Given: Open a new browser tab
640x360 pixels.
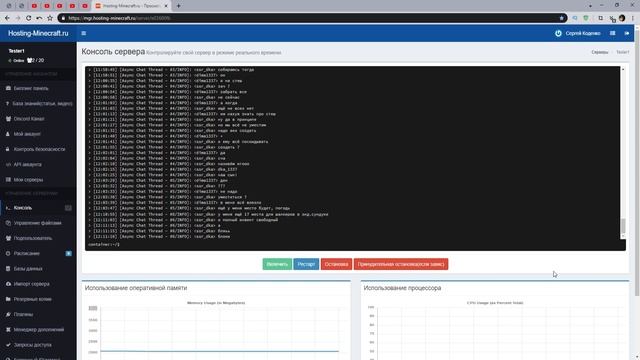Looking at the screenshot, I should click(178, 6).
